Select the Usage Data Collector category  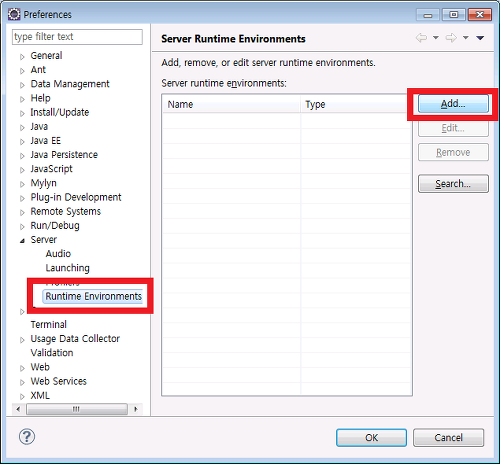[75, 339]
